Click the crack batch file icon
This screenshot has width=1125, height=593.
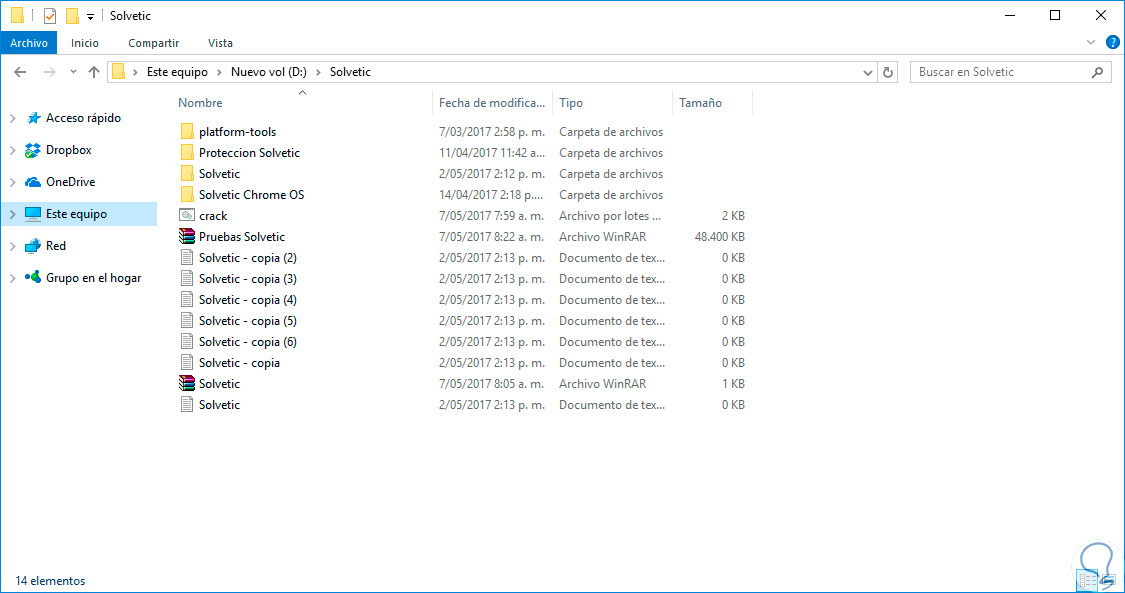point(187,215)
